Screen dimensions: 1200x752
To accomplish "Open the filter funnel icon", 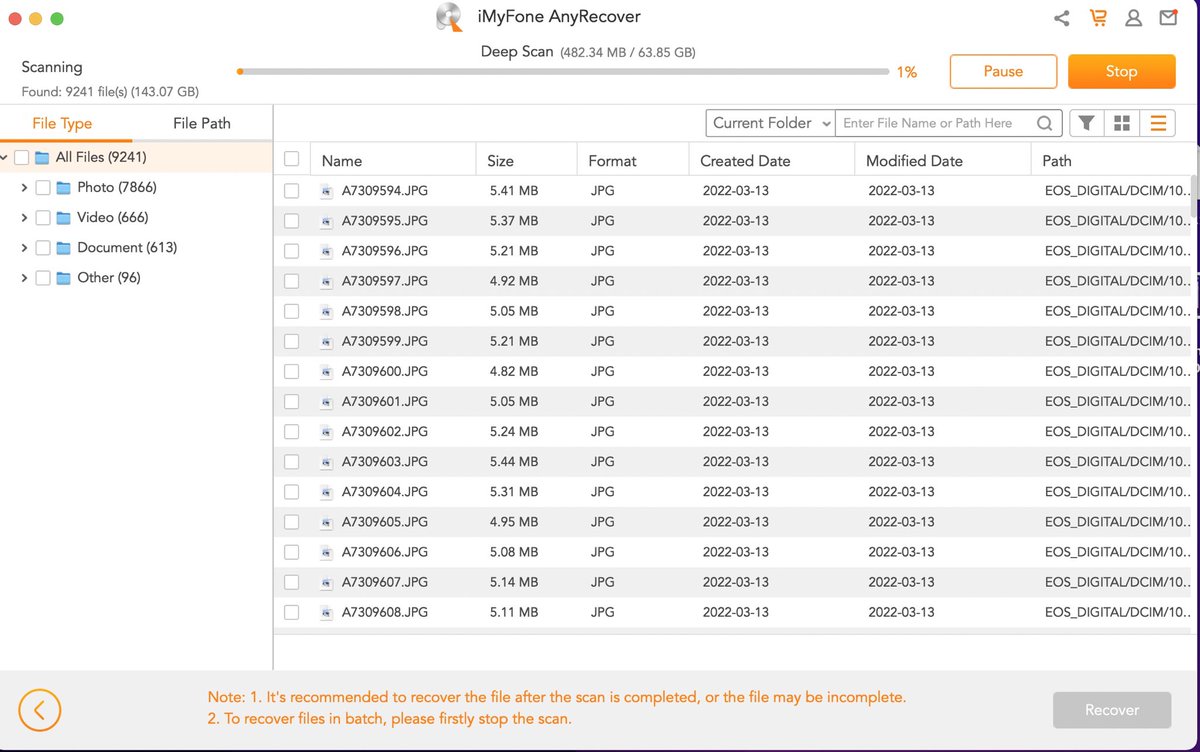I will [x=1086, y=123].
